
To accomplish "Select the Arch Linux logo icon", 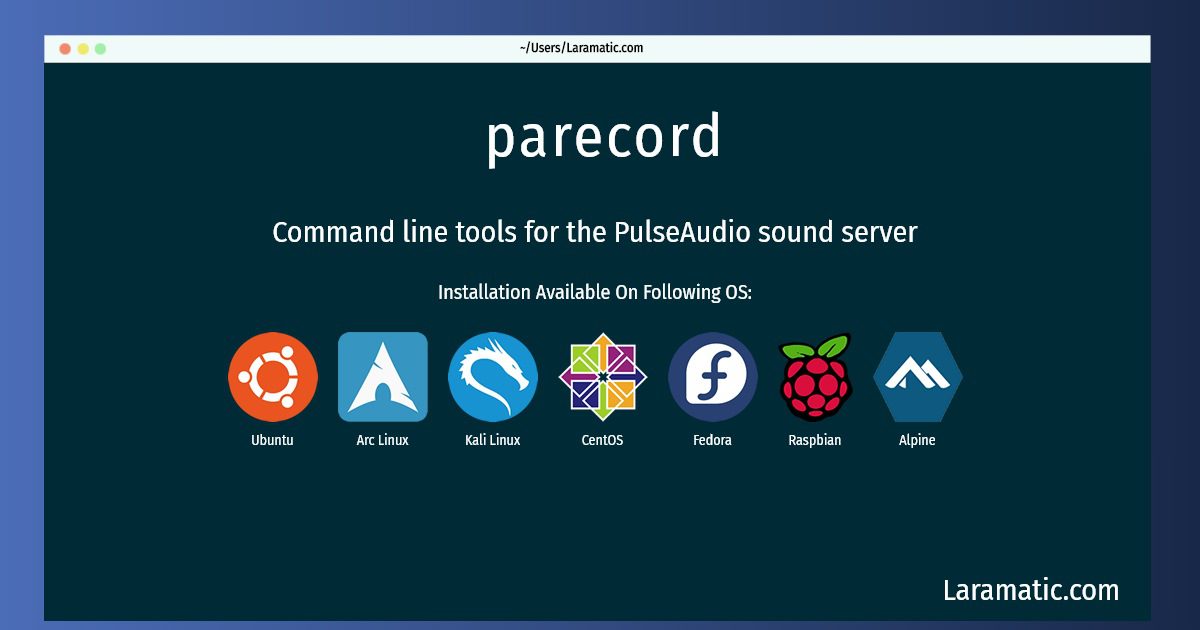I will point(383,377).
